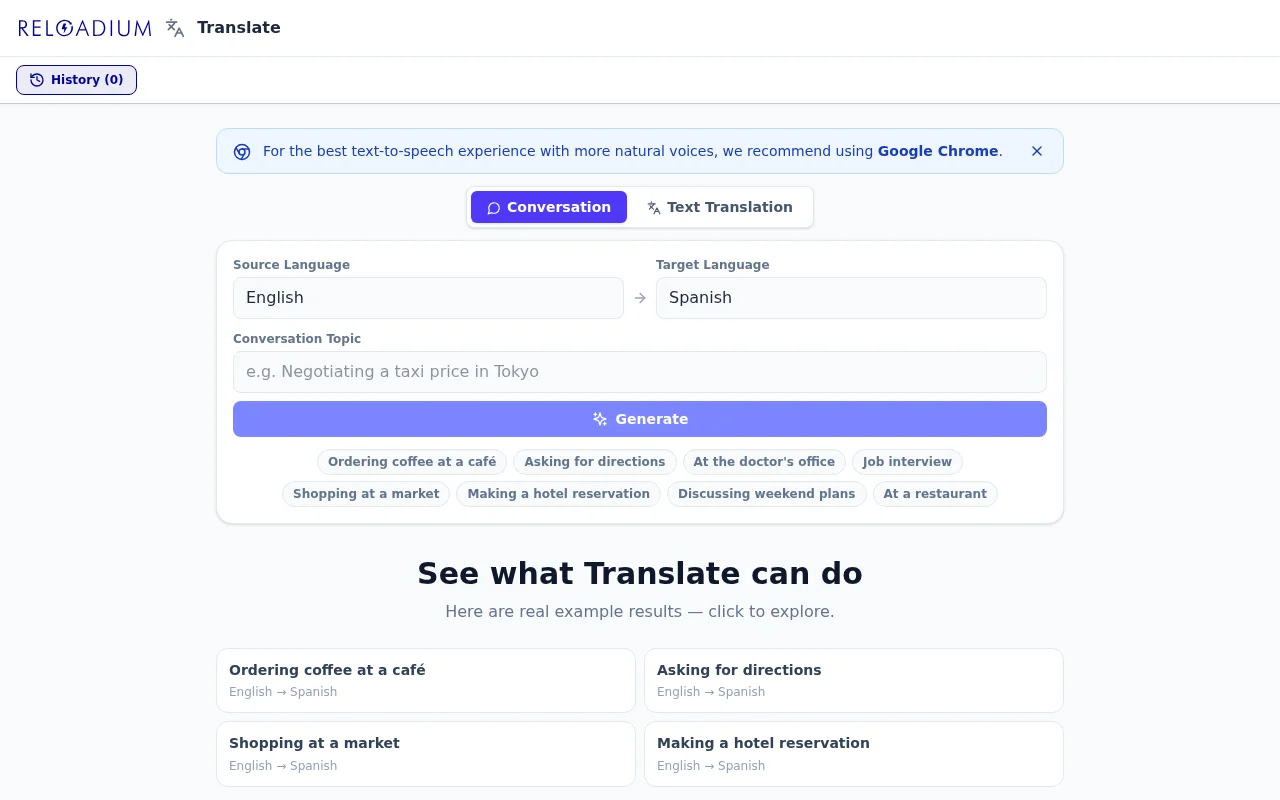
Task: Choose the 'Ordering coffee at a café' chip
Action: [x=412, y=462]
